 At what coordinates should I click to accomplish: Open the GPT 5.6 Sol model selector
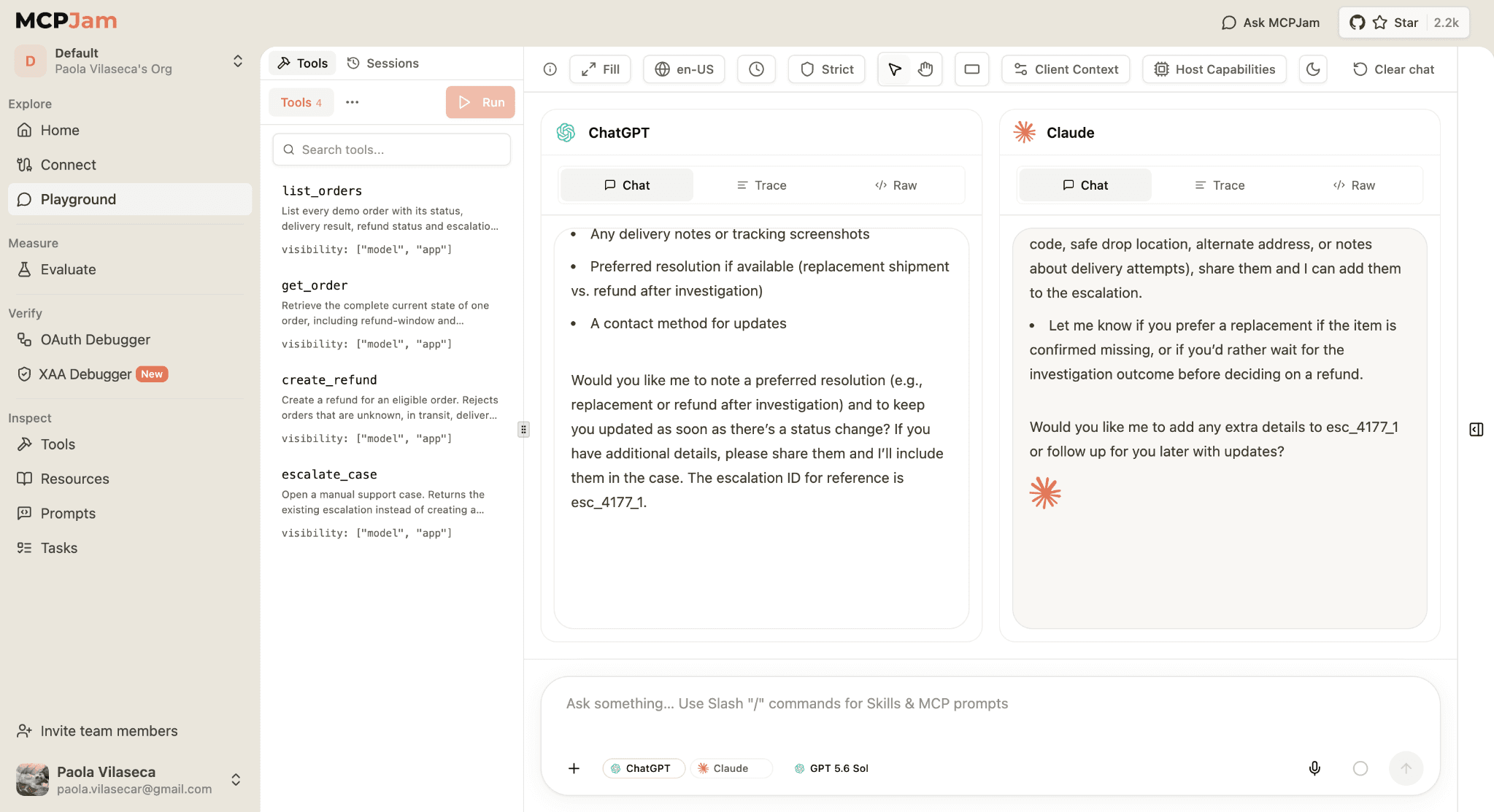pos(831,768)
